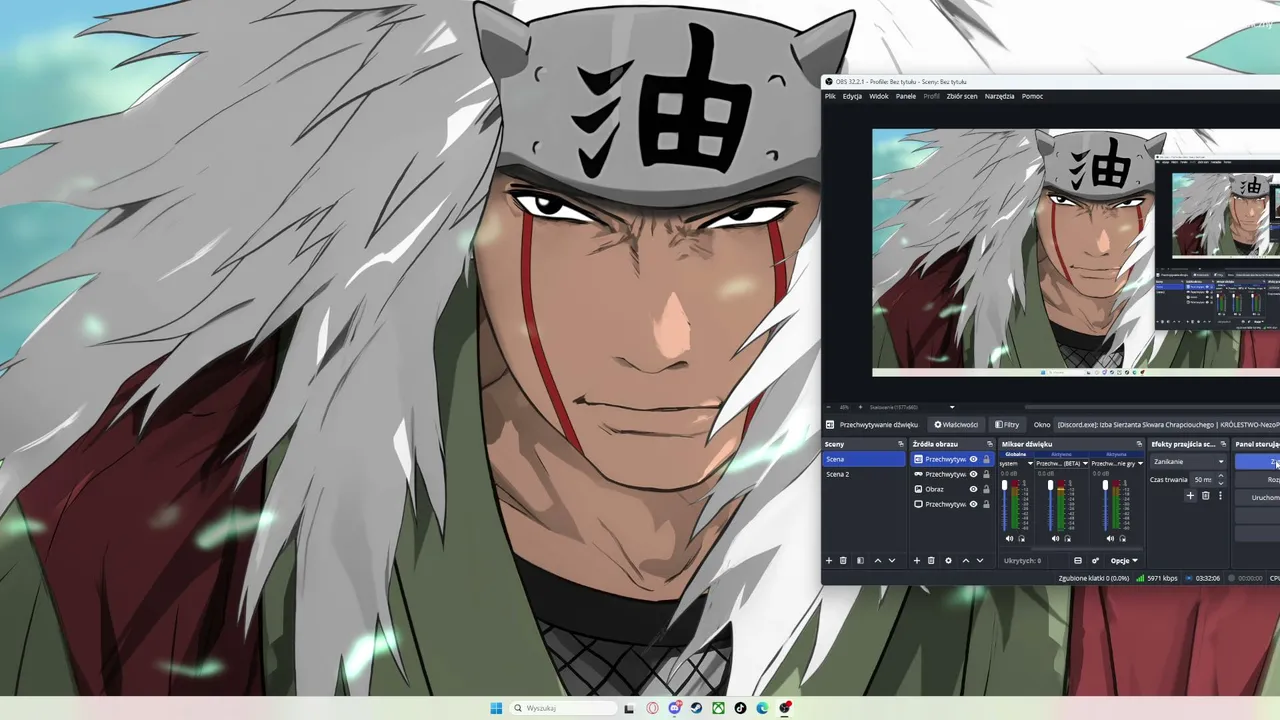Remove selected source with the trash icon
This screenshot has height=720, width=1280.
pyautogui.click(x=931, y=561)
